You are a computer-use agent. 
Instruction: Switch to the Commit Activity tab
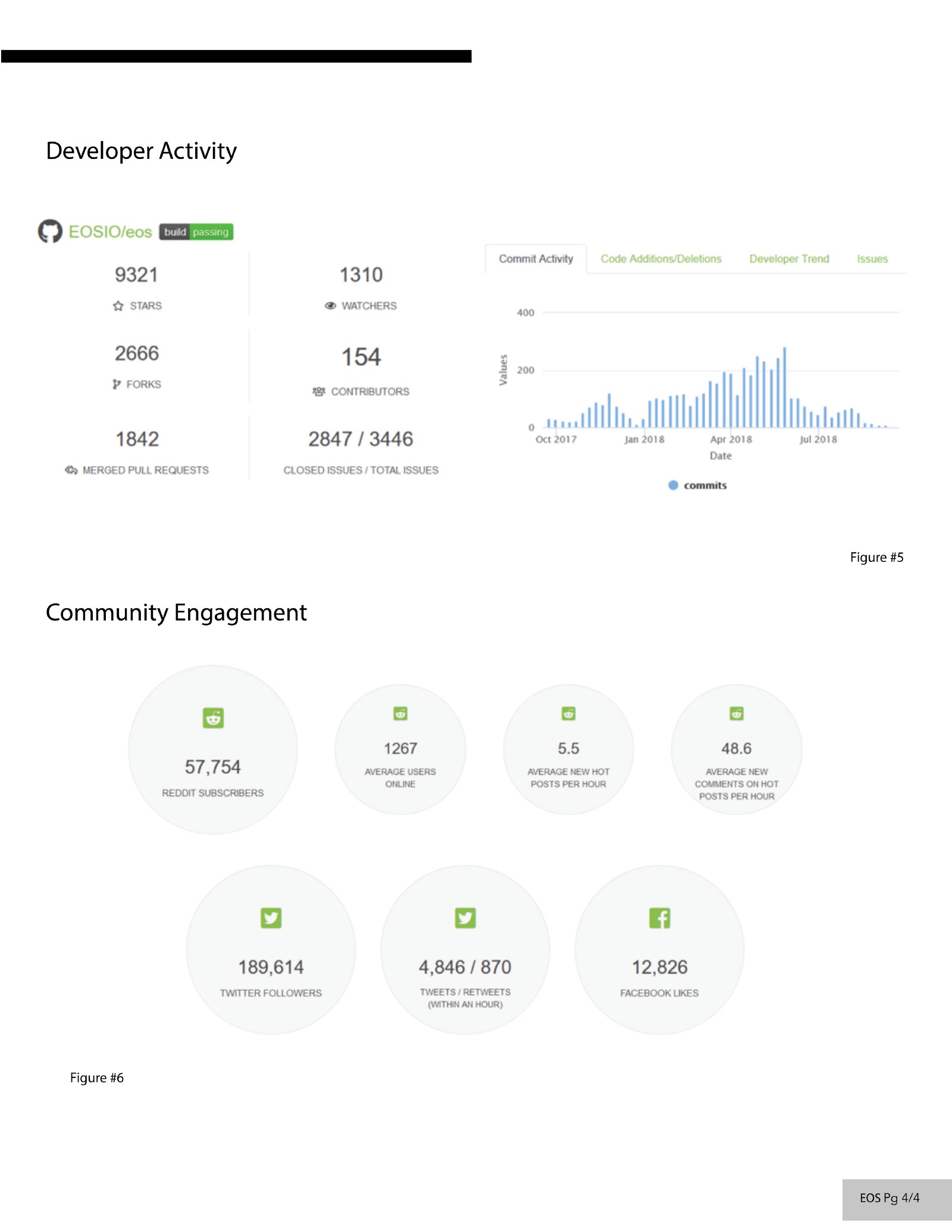pyautogui.click(x=536, y=259)
